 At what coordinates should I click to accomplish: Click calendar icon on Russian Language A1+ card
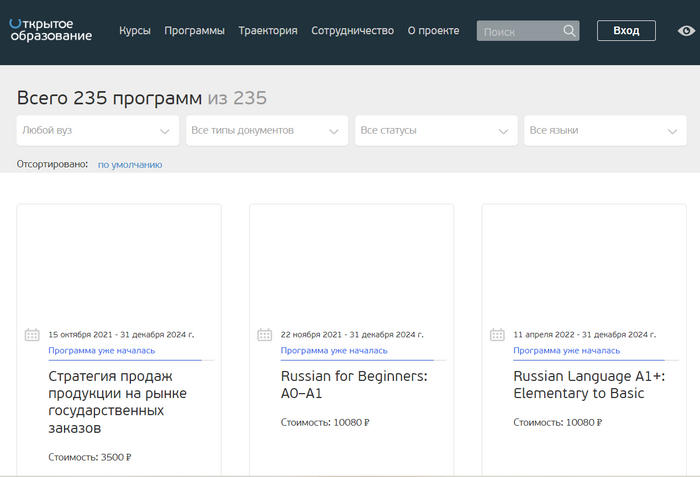click(x=497, y=335)
